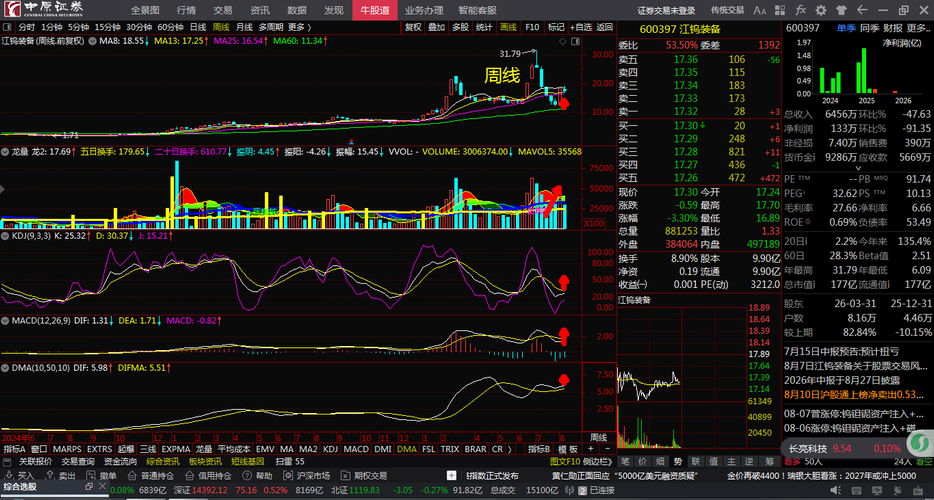The width and height of the screenshot is (934, 500).
Task: Click 证券交易未登录 login link
Action: click(x=667, y=10)
